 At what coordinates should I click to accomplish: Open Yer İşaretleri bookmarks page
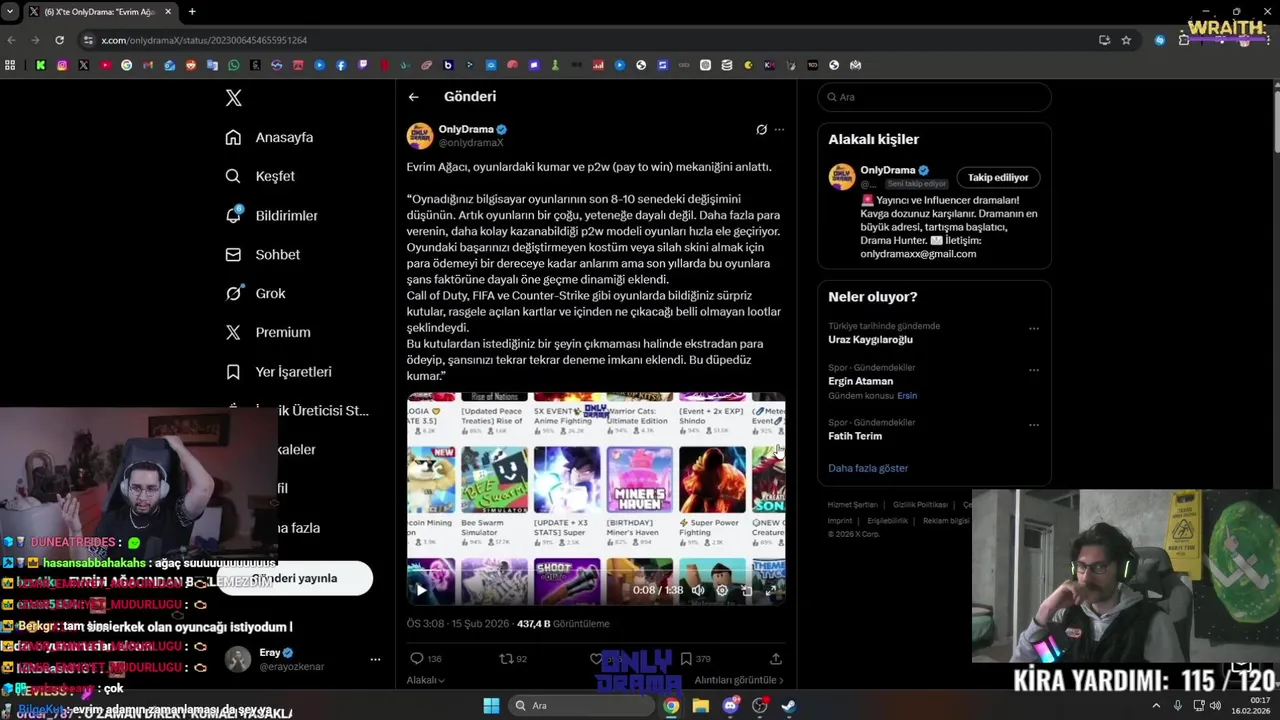278,371
